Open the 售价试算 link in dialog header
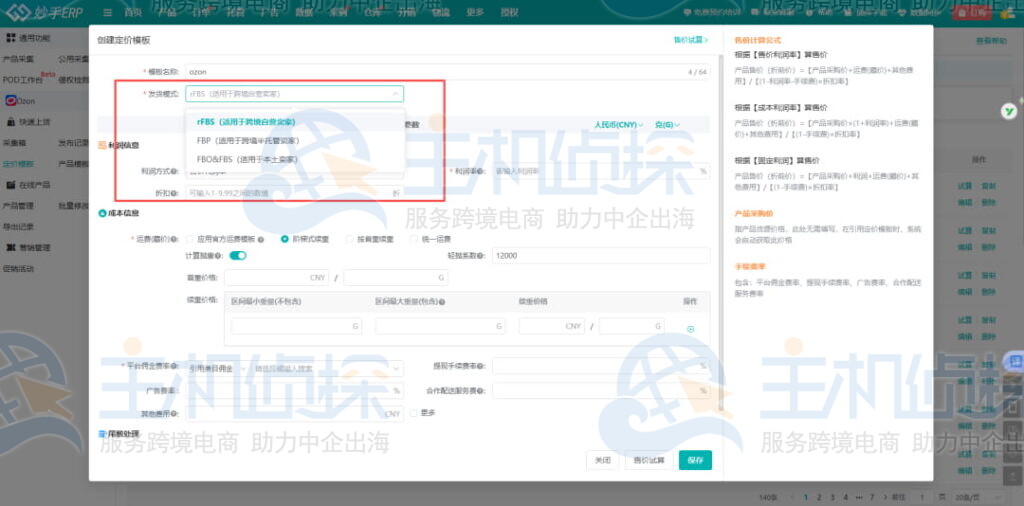Screen dimensions: 1024x506 [691, 40]
